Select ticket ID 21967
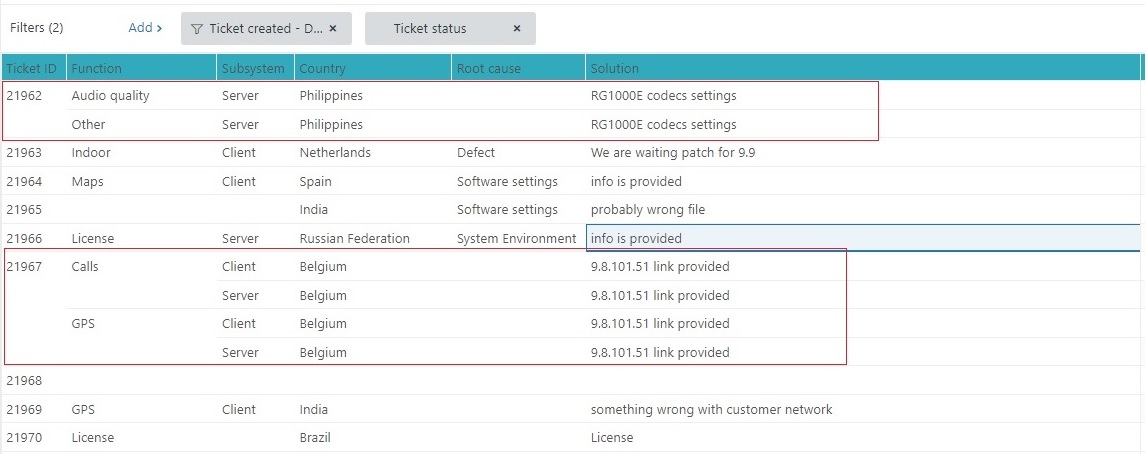This screenshot has width=1147, height=454. tap(24, 267)
